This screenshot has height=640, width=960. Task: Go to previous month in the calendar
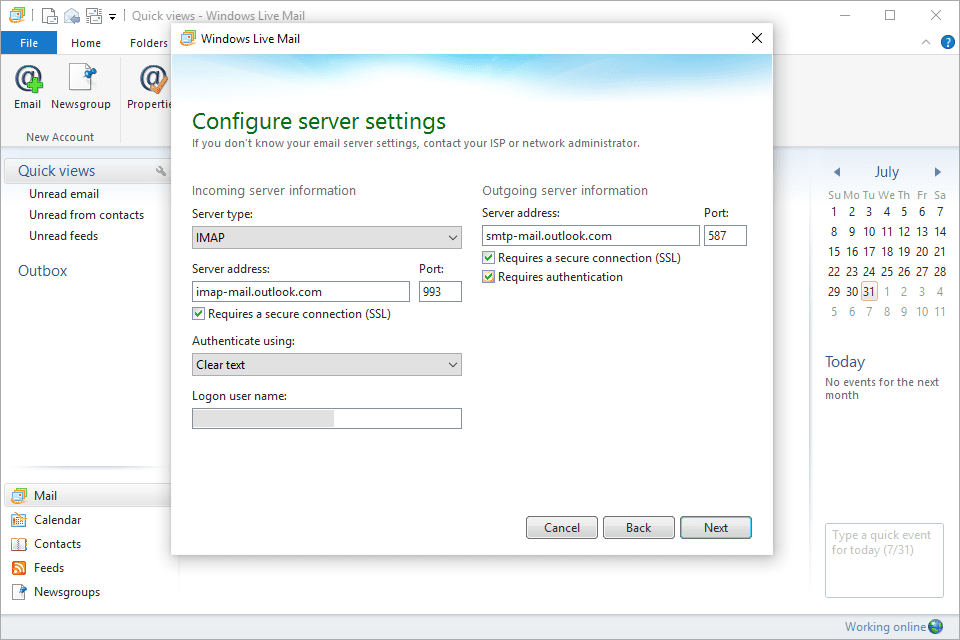pos(837,172)
